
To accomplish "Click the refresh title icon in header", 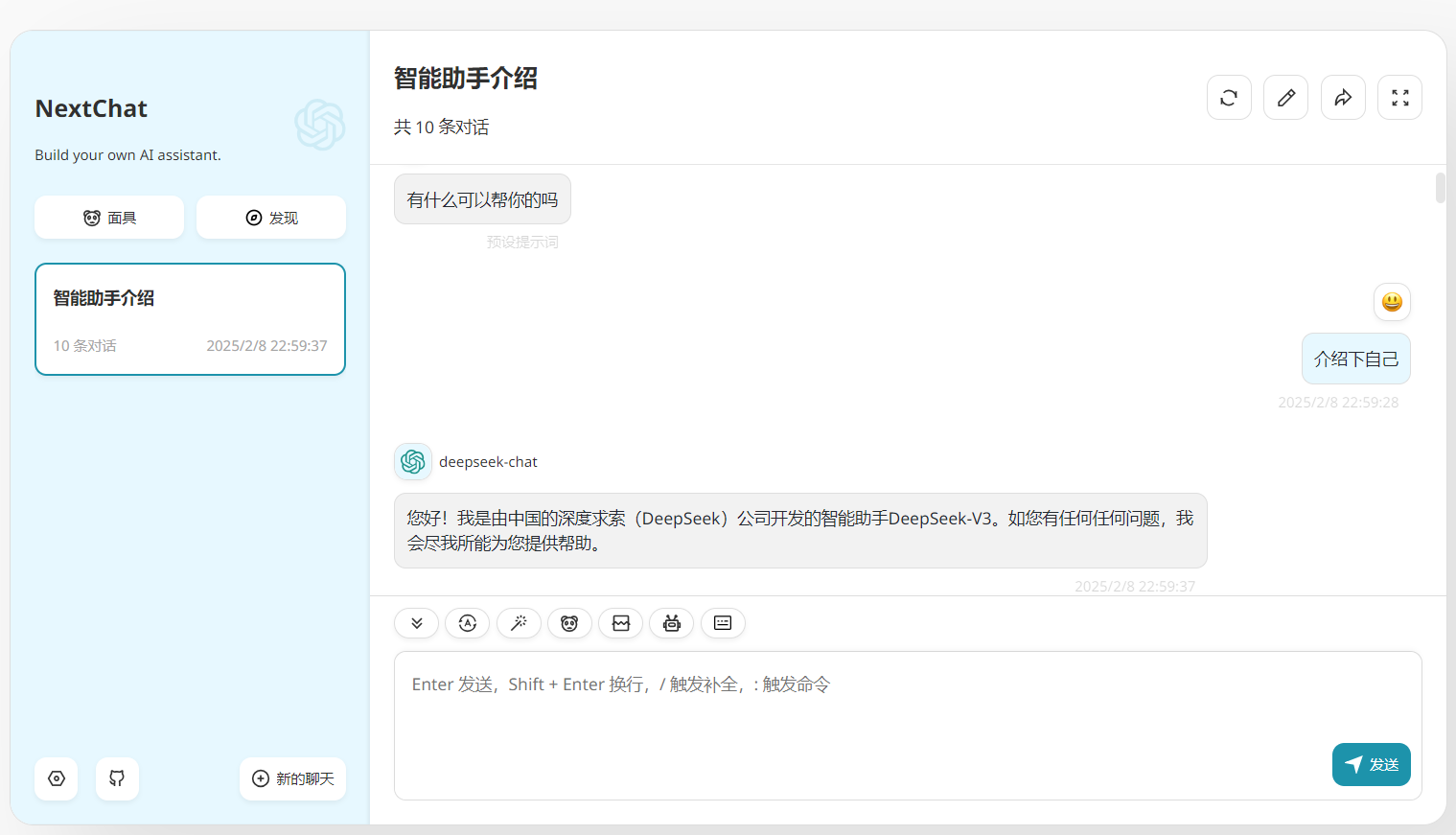I will pos(1229,98).
